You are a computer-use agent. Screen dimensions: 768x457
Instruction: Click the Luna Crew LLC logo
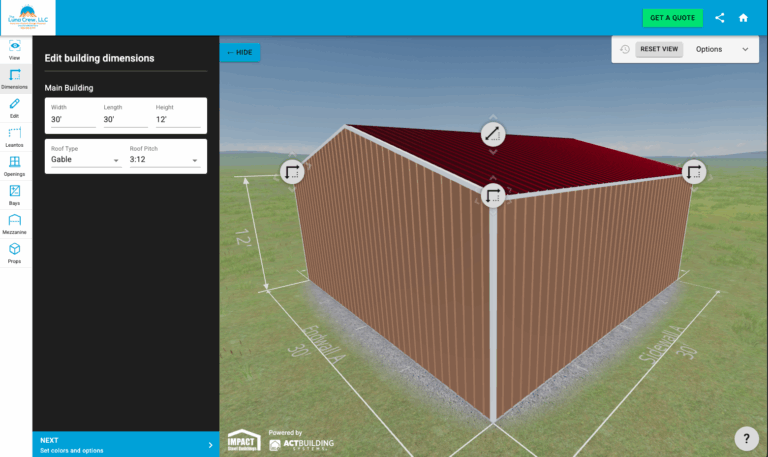28,18
